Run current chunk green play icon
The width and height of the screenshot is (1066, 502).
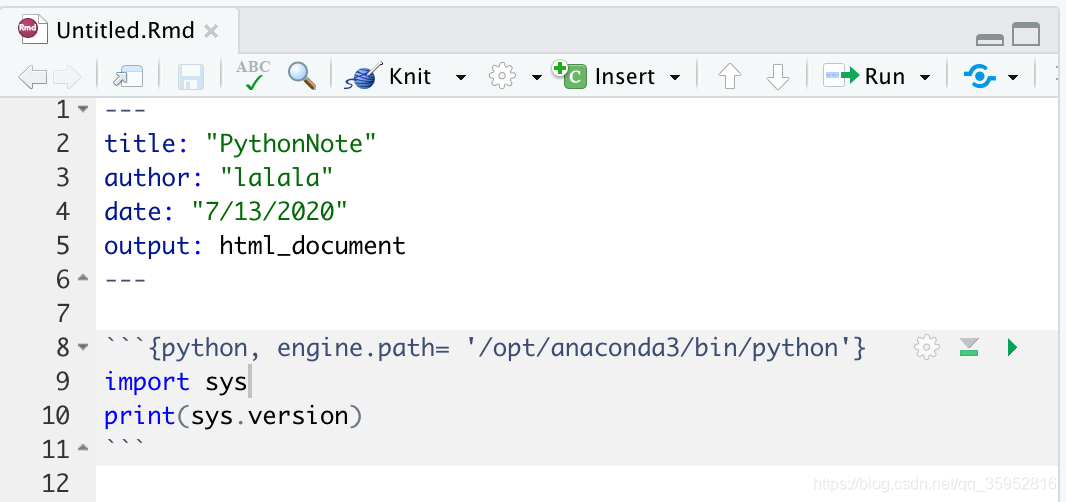tap(1012, 348)
